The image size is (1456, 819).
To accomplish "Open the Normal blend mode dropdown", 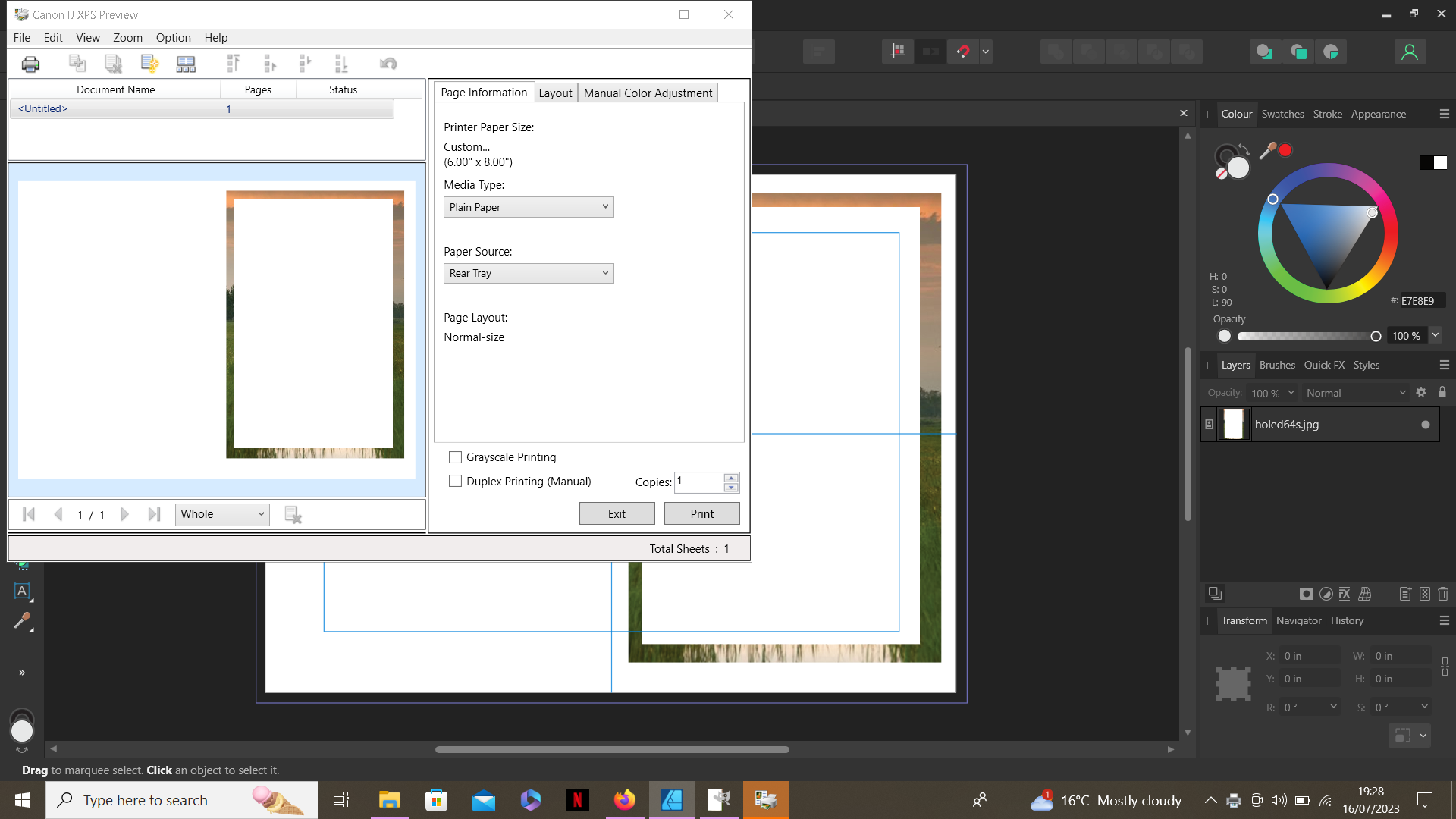I will [x=1355, y=393].
